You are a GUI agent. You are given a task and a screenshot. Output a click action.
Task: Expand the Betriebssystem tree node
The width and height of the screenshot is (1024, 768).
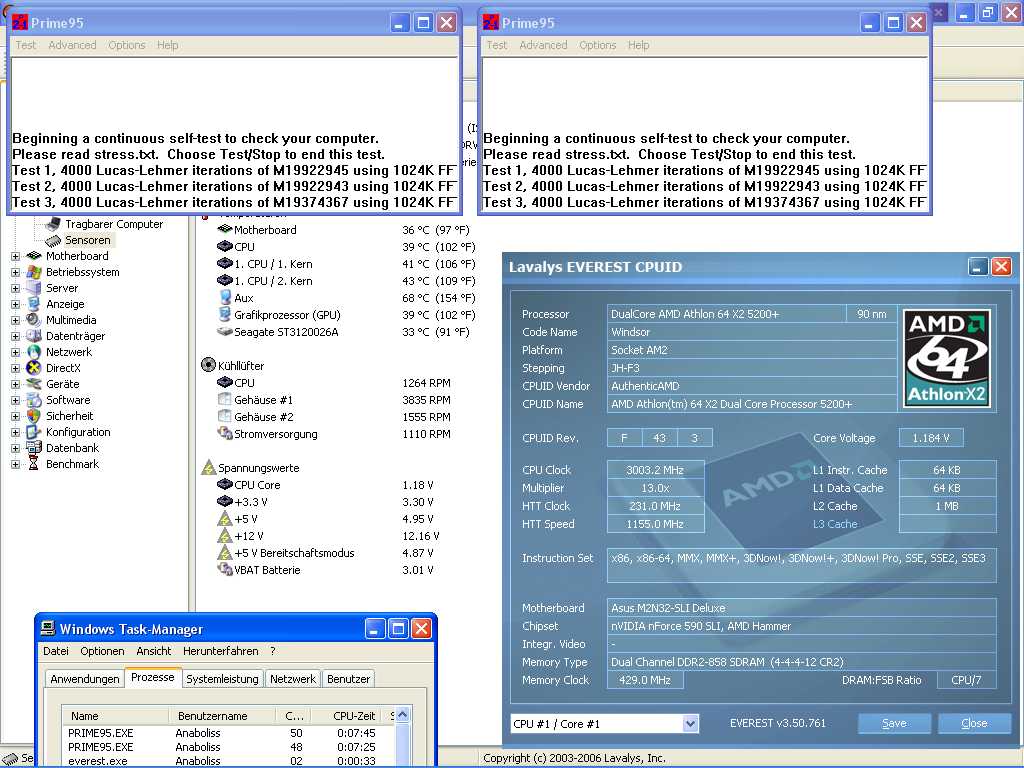tap(15, 272)
